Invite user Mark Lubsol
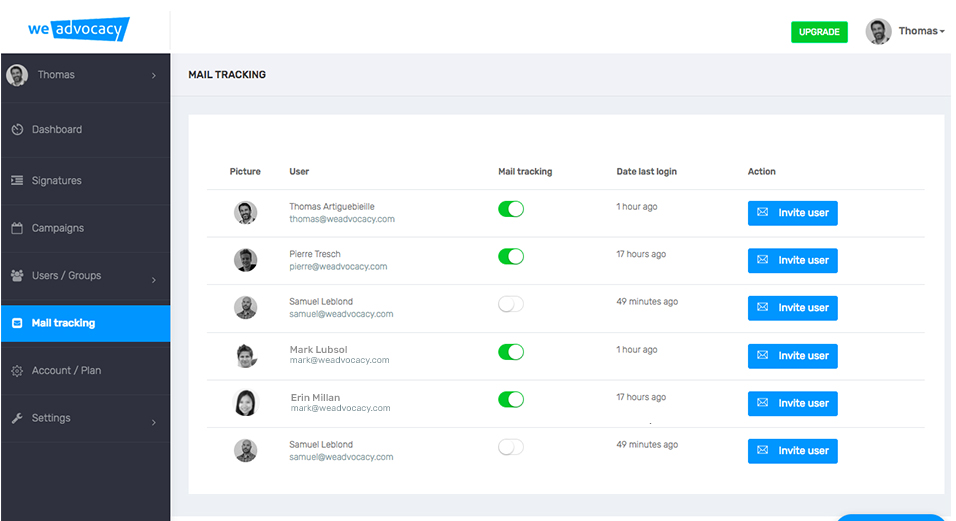Viewport: 956px width, 521px height. click(793, 356)
